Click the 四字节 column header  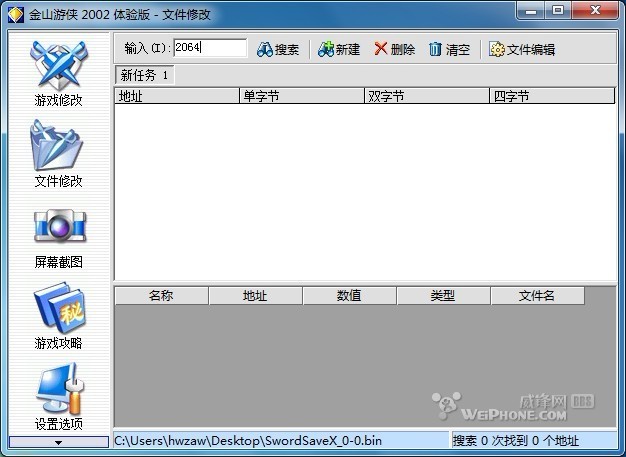(552, 96)
